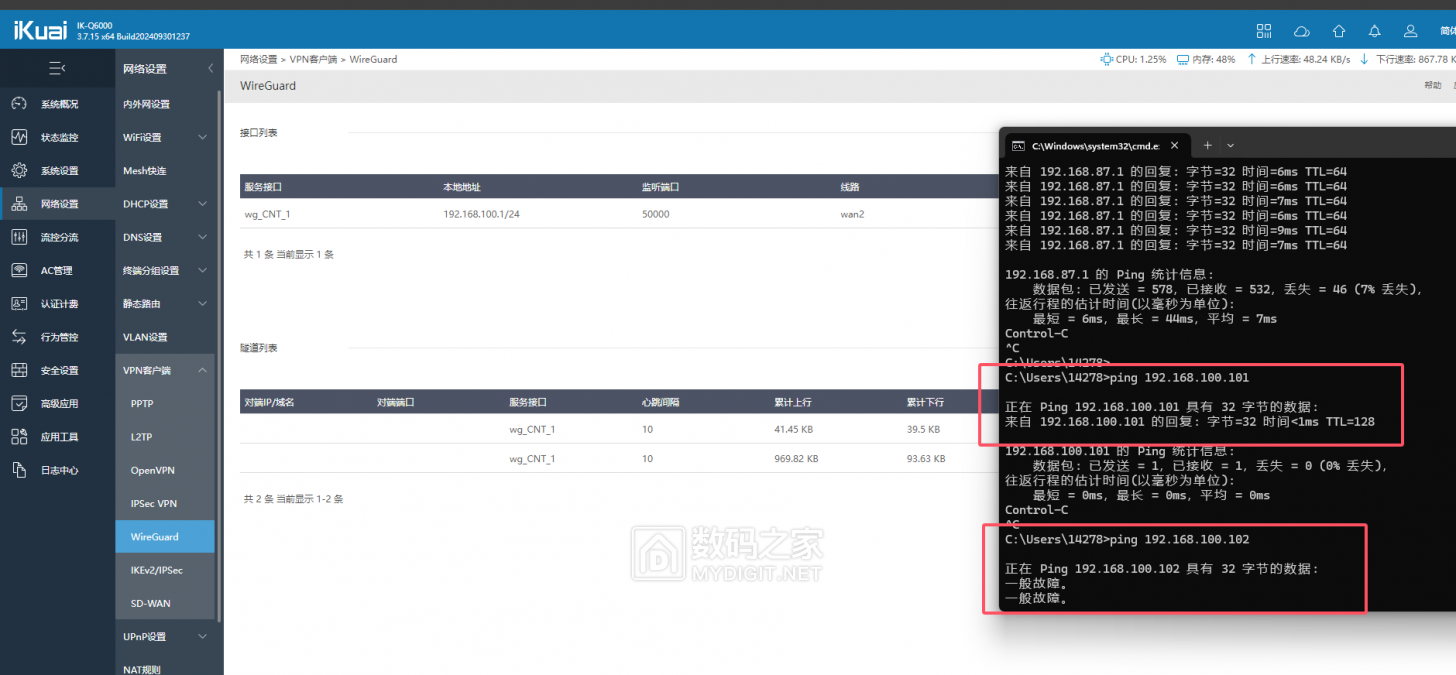This screenshot has width=1456, height=675.
Task: Click the home icon in top bar
Action: [1338, 31]
